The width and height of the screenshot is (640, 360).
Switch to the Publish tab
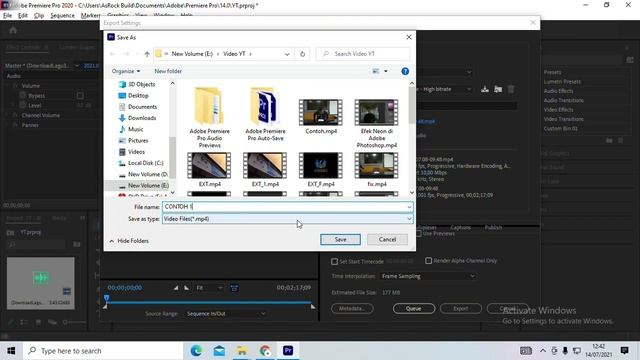[493, 227]
